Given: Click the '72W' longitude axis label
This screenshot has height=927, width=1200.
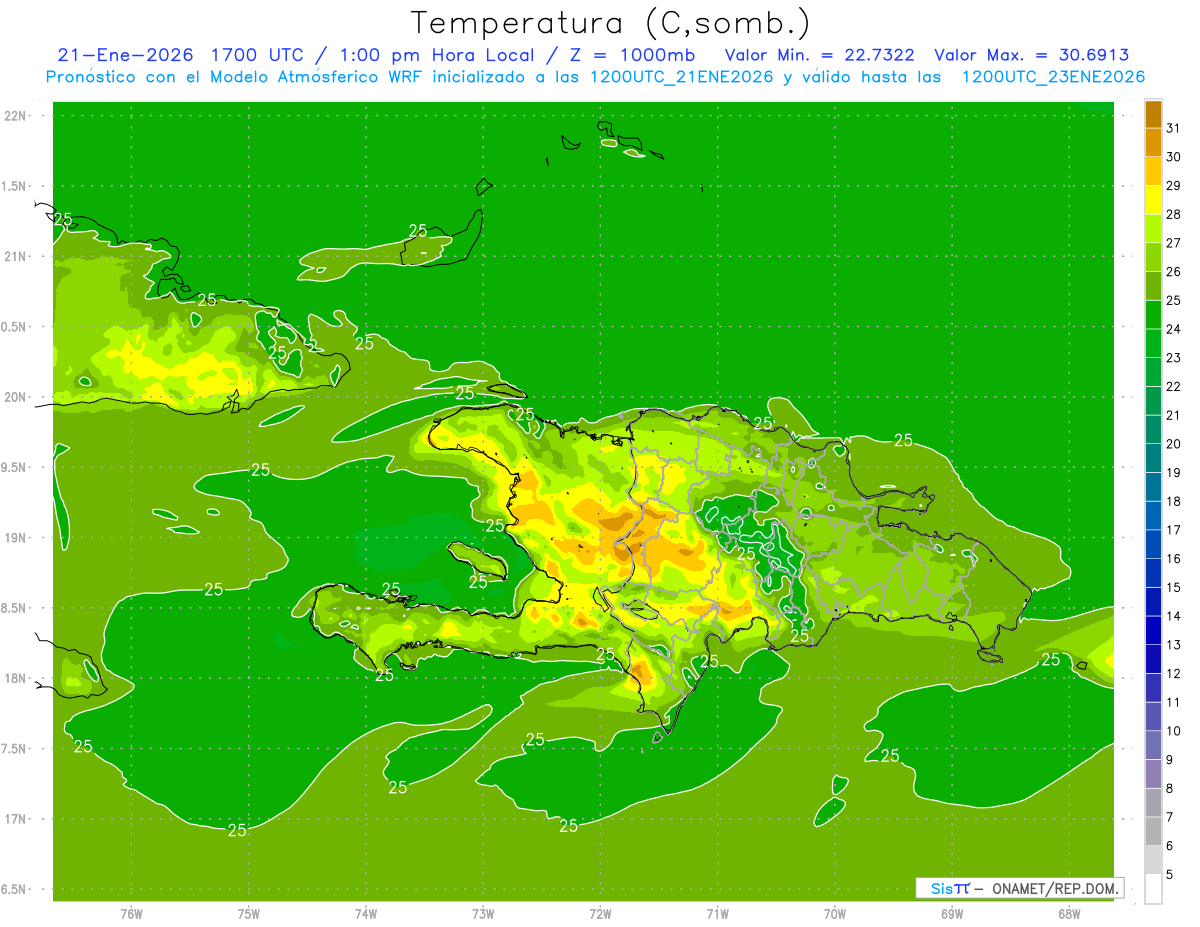Looking at the screenshot, I should tap(600, 914).
